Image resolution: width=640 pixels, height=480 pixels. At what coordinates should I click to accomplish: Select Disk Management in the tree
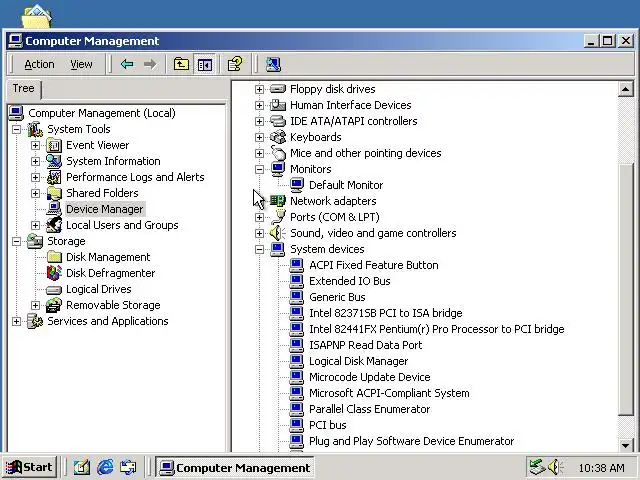pyautogui.click(x=108, y=257)
